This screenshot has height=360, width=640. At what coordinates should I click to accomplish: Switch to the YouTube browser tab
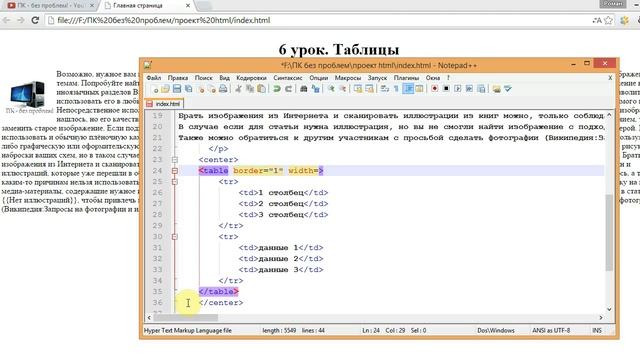click(x=50, y=6)
